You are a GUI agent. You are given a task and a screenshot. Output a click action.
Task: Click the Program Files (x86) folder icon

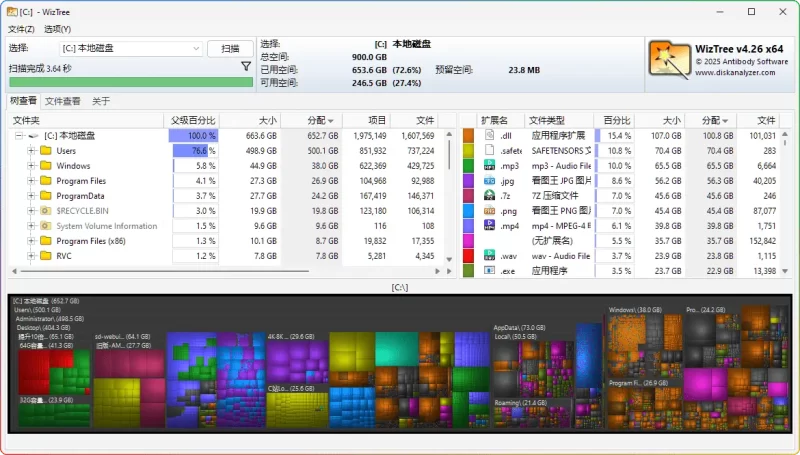pyautogui.click(x=46, y=241)
